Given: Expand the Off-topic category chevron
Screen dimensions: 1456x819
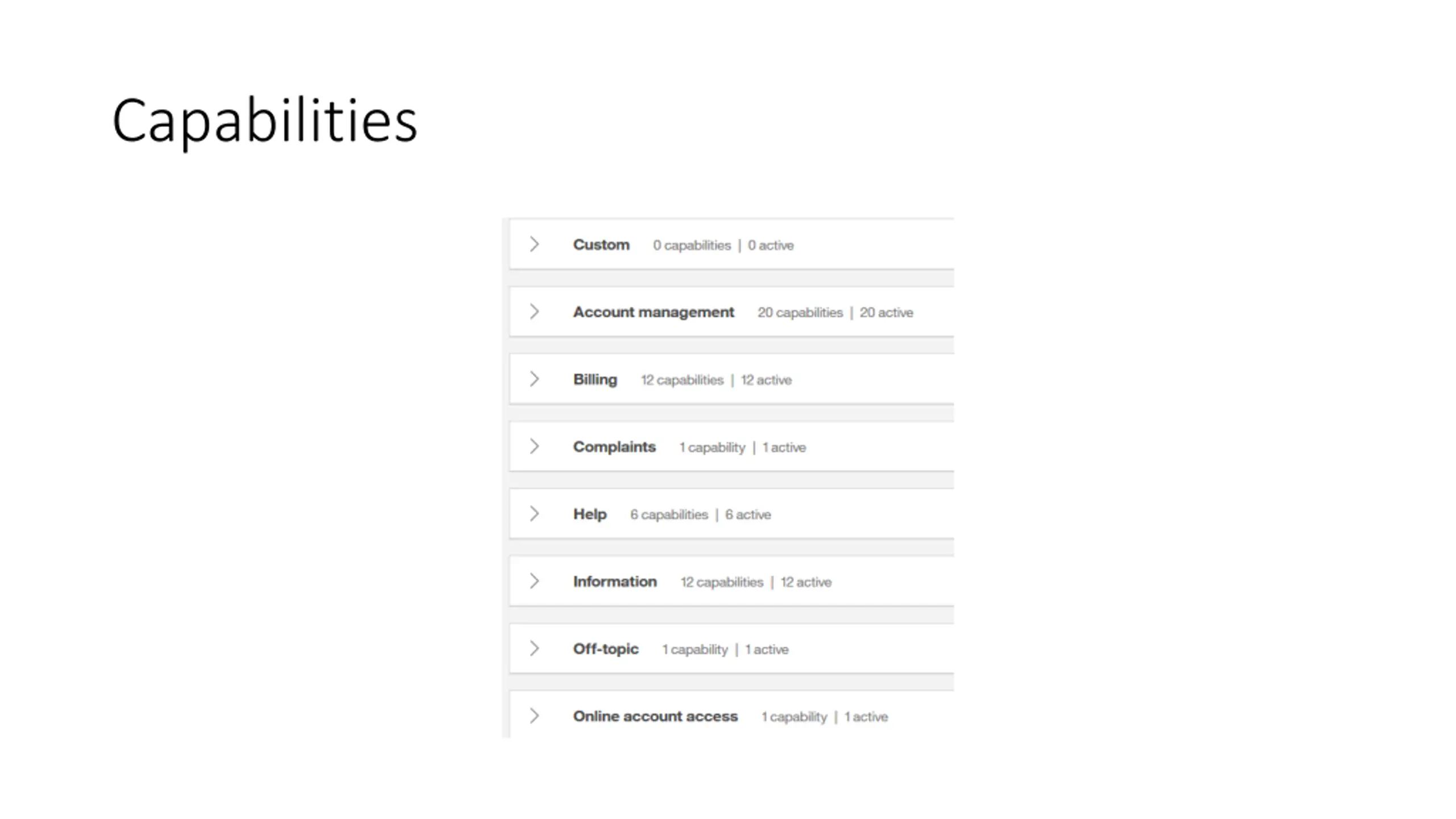Looking at the screenshot, I should click(534, 648).
